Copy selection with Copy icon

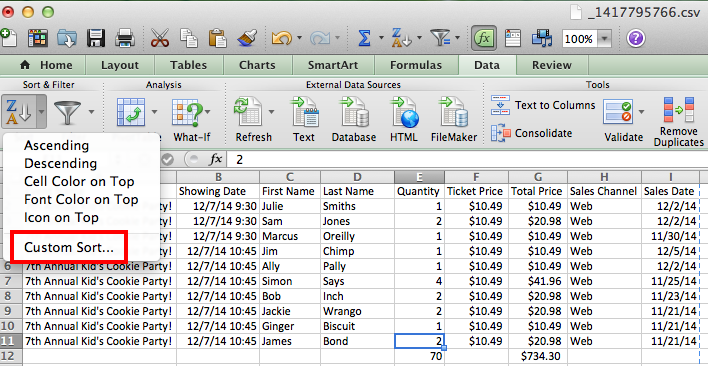tap(188, 38)
